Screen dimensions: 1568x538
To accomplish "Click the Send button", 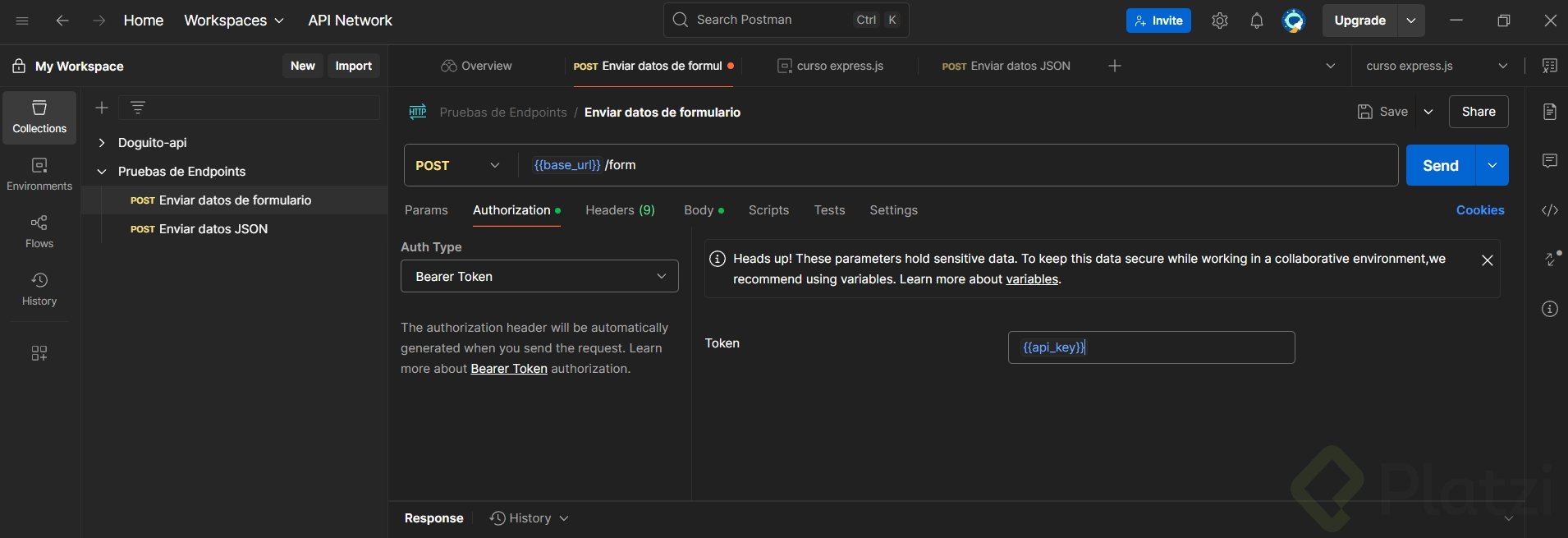I will point(1440,165).
